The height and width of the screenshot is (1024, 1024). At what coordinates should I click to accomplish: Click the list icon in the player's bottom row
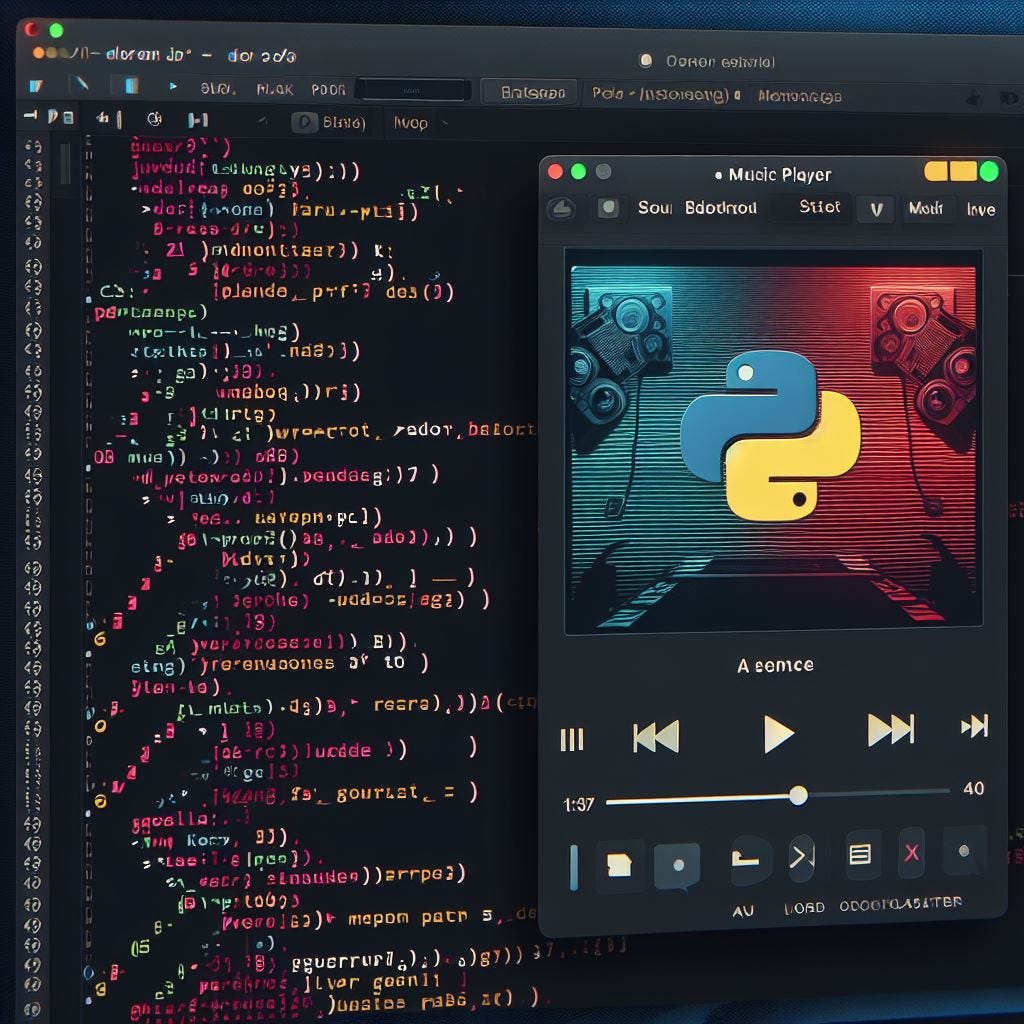(859, 854)
